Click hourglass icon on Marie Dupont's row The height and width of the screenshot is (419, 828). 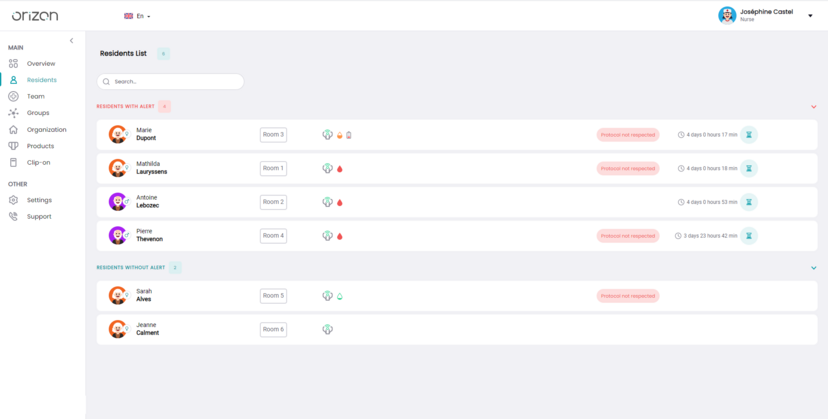749,134
